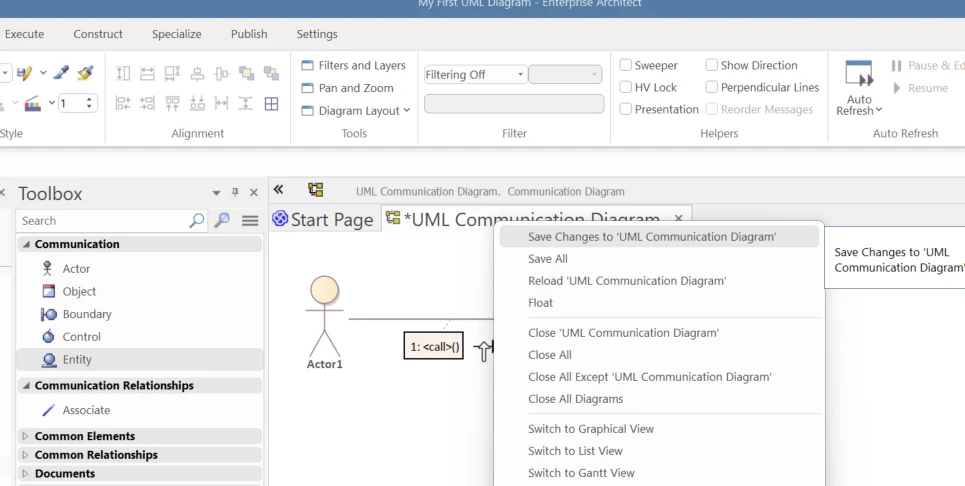Screen dimensions: 965x486
Task: Enable the HV Lock checkbox
Action: pos(626,87)
